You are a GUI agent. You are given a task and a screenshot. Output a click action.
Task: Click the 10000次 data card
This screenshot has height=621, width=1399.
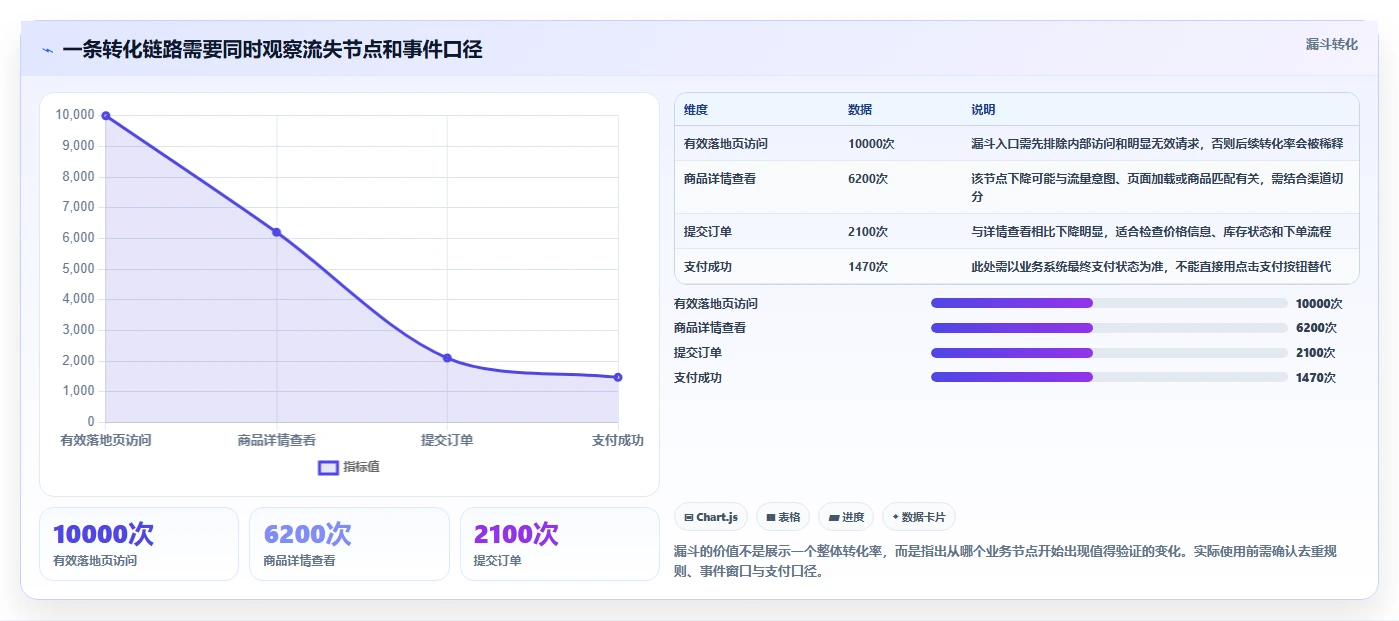[139, 544]
